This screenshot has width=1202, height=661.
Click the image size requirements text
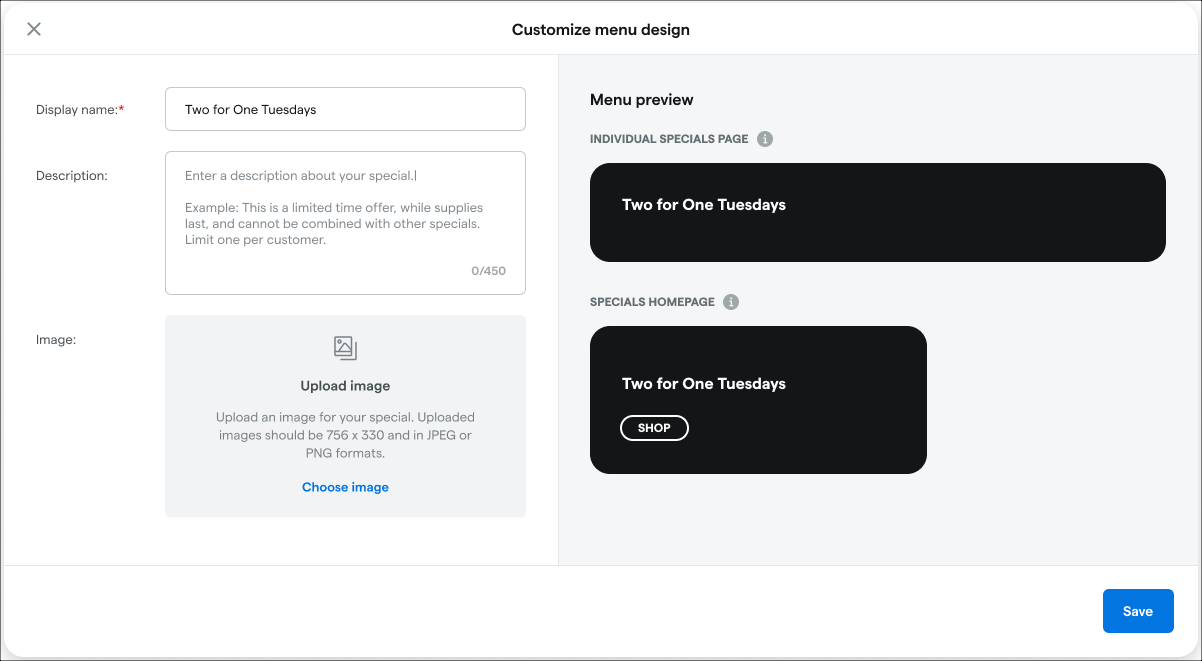(345, 435)
